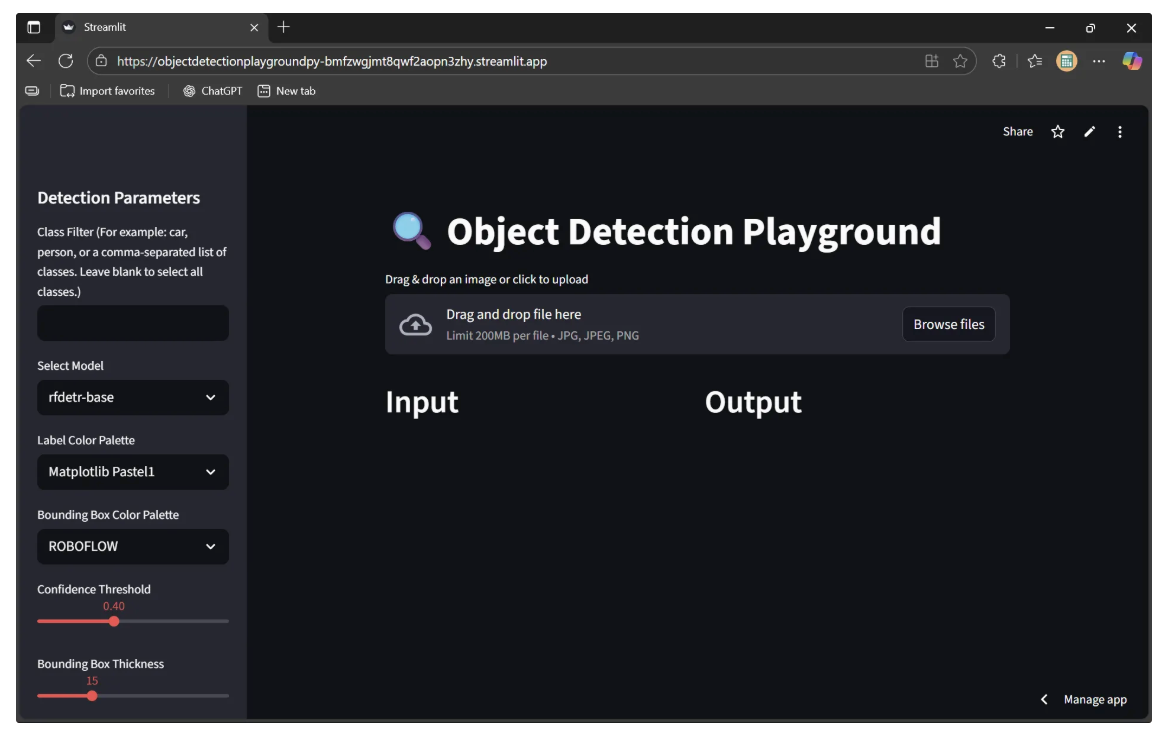
Task: Click the Bounding Box Thickness slider handle
Action: (92, 696)
